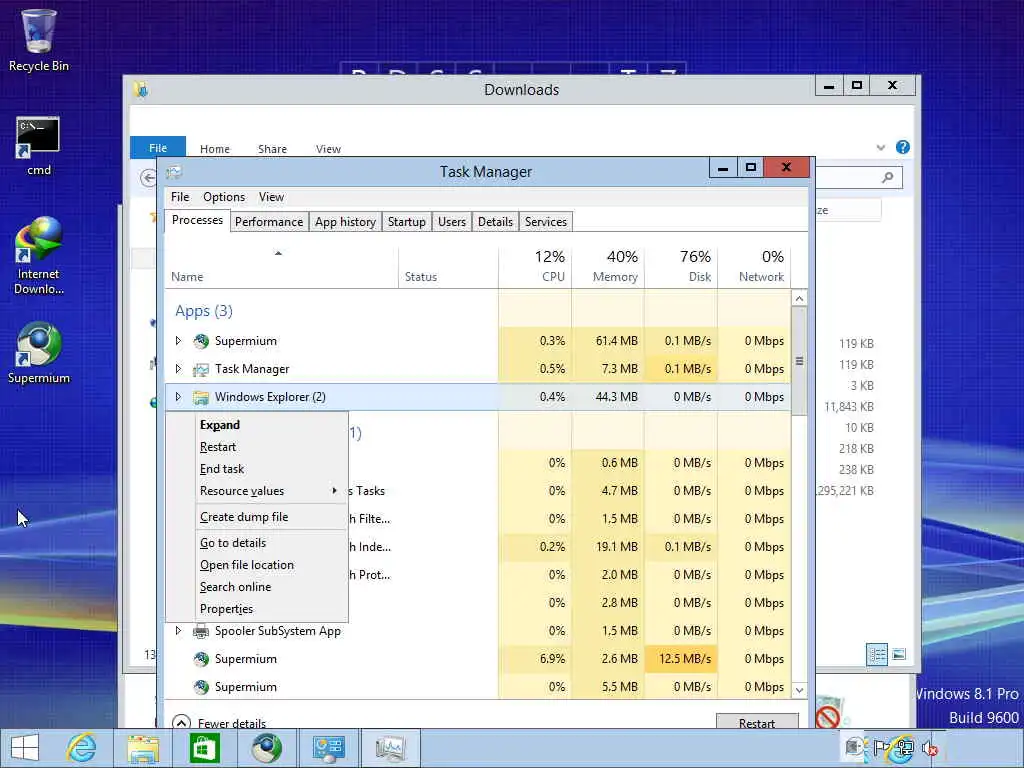
Task: Click the process list scrollbar thumb
Action: (x=799, y=361)
